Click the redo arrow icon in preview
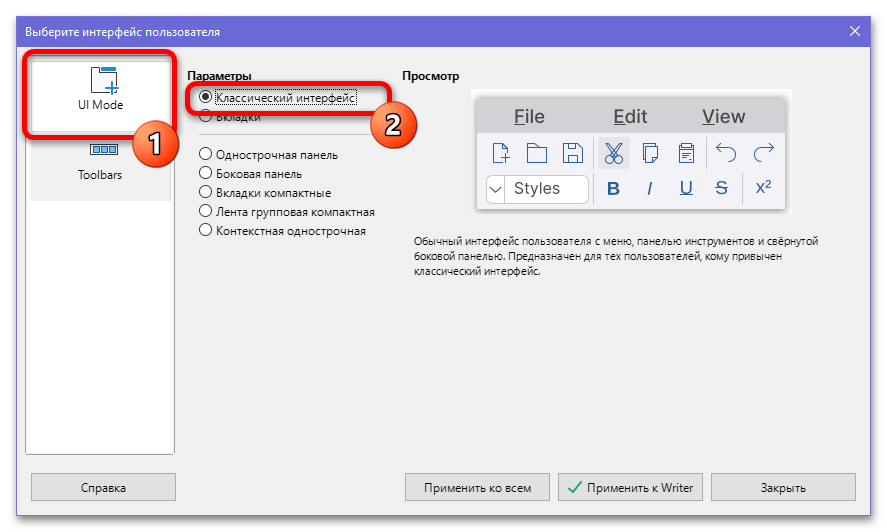 pos(764,153)
